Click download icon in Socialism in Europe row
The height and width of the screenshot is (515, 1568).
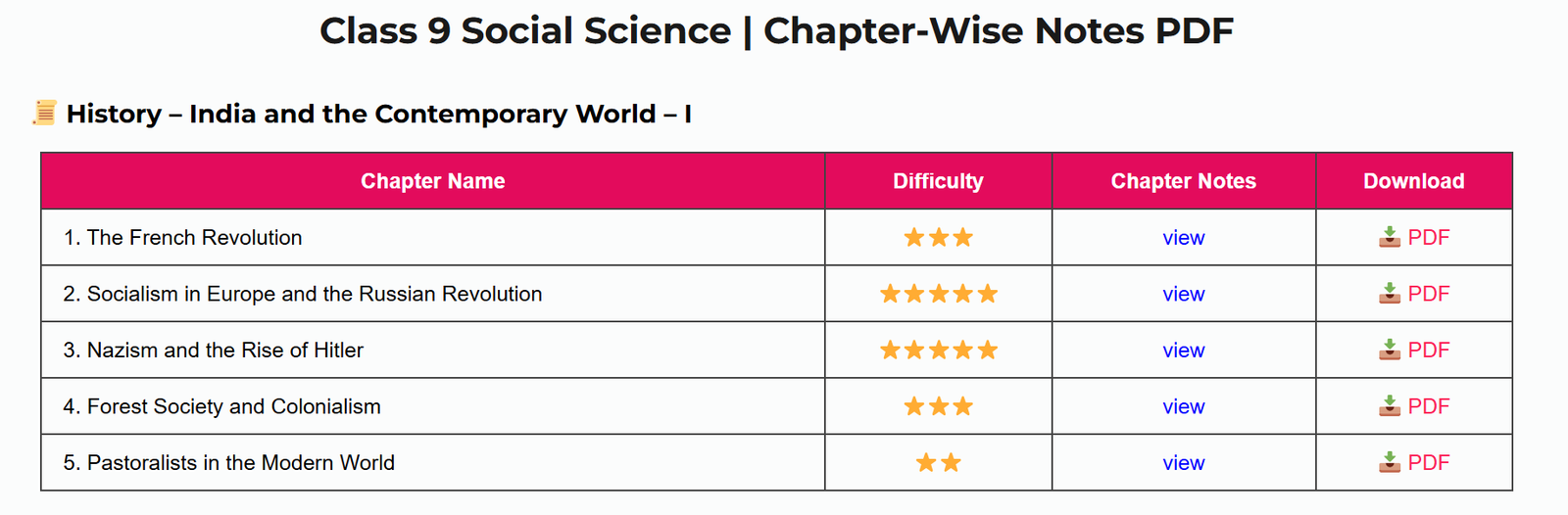(x=1389, y=294)
